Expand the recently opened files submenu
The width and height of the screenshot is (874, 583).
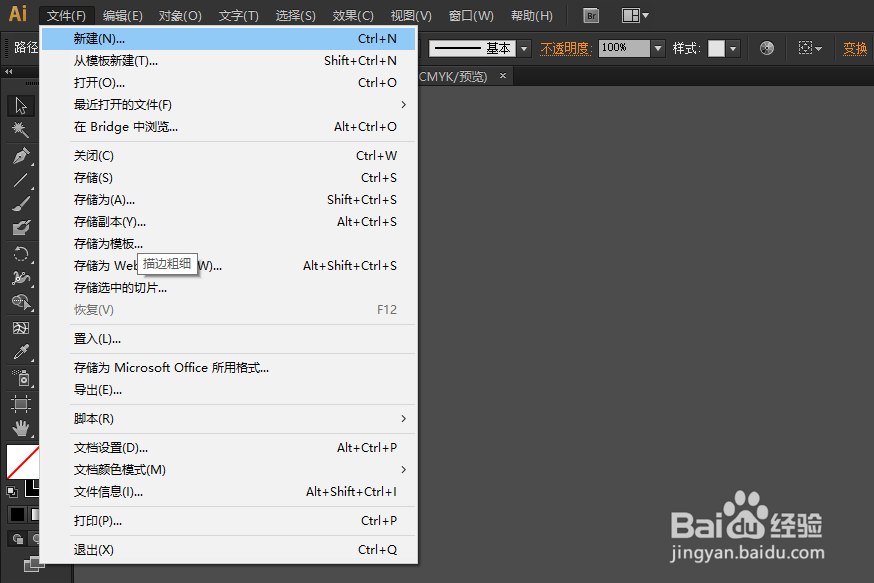click(x=404, y=105)
